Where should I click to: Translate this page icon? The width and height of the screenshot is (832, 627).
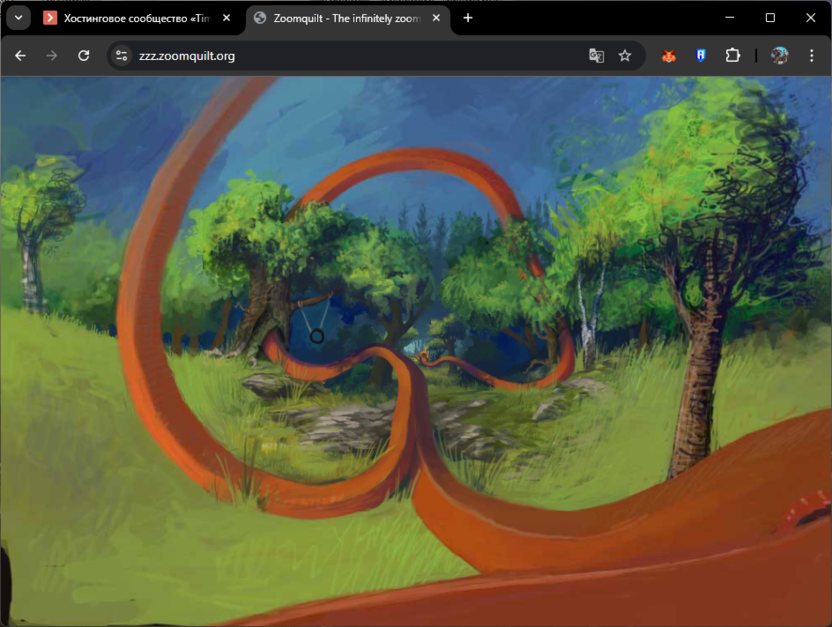596,56
